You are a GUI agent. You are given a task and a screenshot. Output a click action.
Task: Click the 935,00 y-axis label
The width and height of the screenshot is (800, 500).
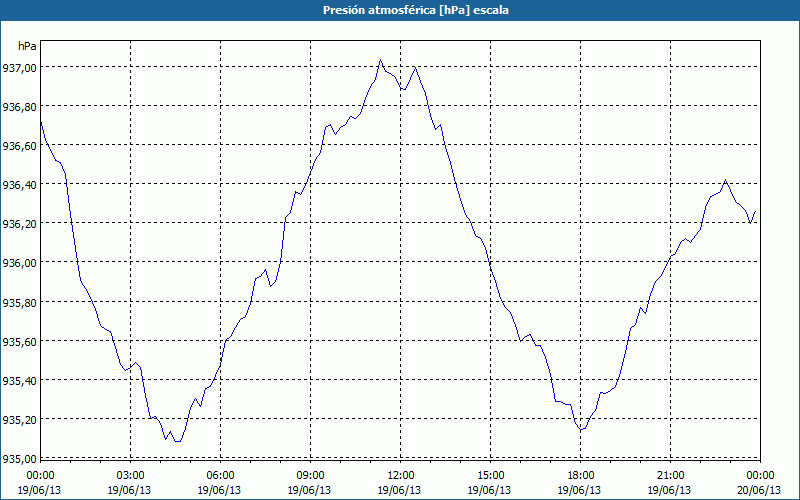(x=19, y=458)
